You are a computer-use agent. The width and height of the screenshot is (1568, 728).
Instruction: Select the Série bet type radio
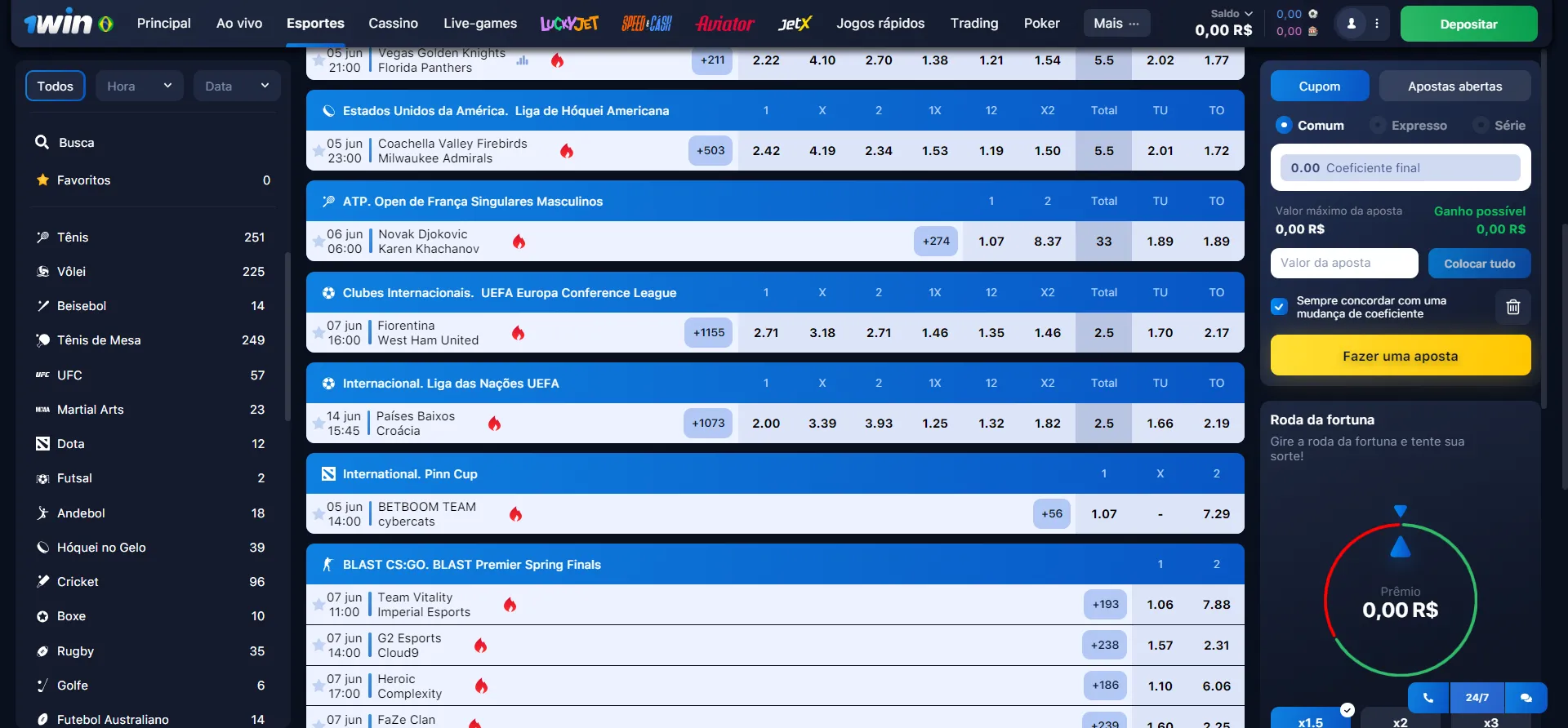(1481, 125)
